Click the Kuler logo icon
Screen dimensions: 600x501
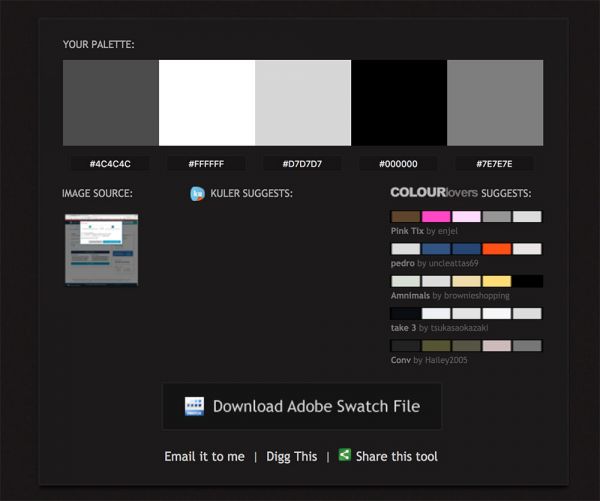[197, 193]
